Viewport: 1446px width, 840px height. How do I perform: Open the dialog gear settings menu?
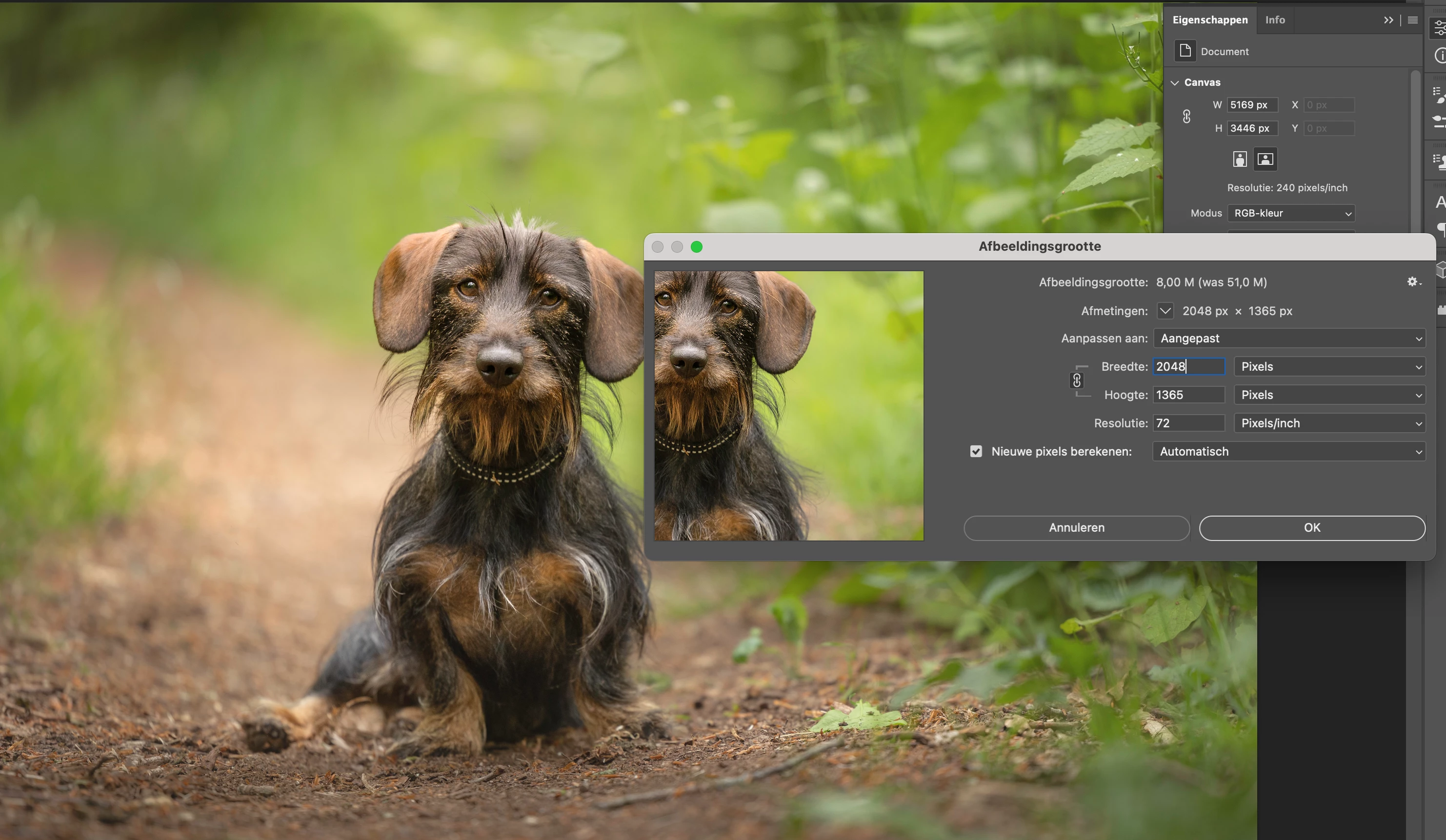point(1413,282)
